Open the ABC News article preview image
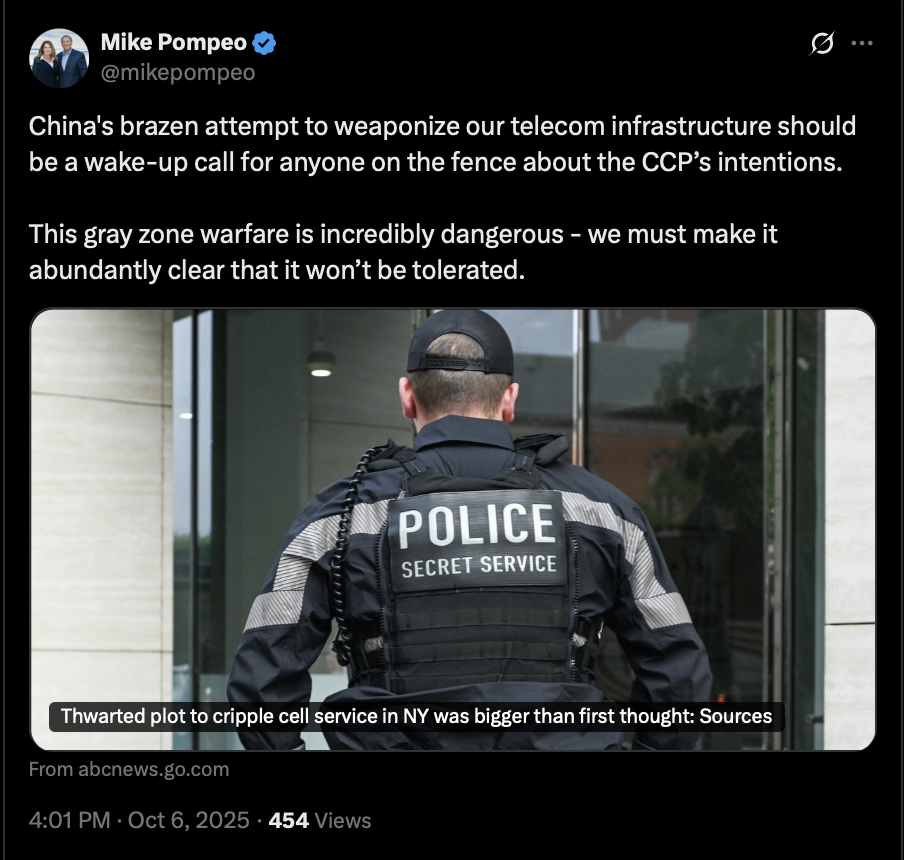This screenshot has width=904, height=860. click(453, 529)
